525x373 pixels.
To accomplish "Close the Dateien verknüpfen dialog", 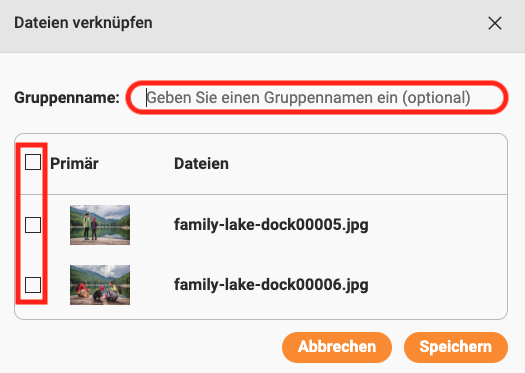I will [x=495, y=23].
